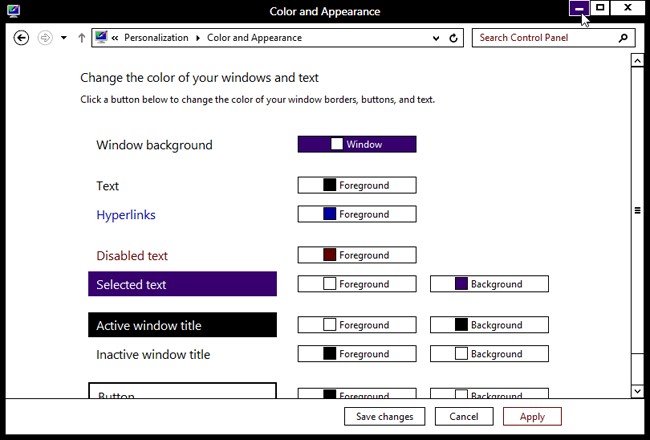Screen dimensions: 650x440
Task: Expand the address bar history dropdown
Action: click(x=436, y=38)
